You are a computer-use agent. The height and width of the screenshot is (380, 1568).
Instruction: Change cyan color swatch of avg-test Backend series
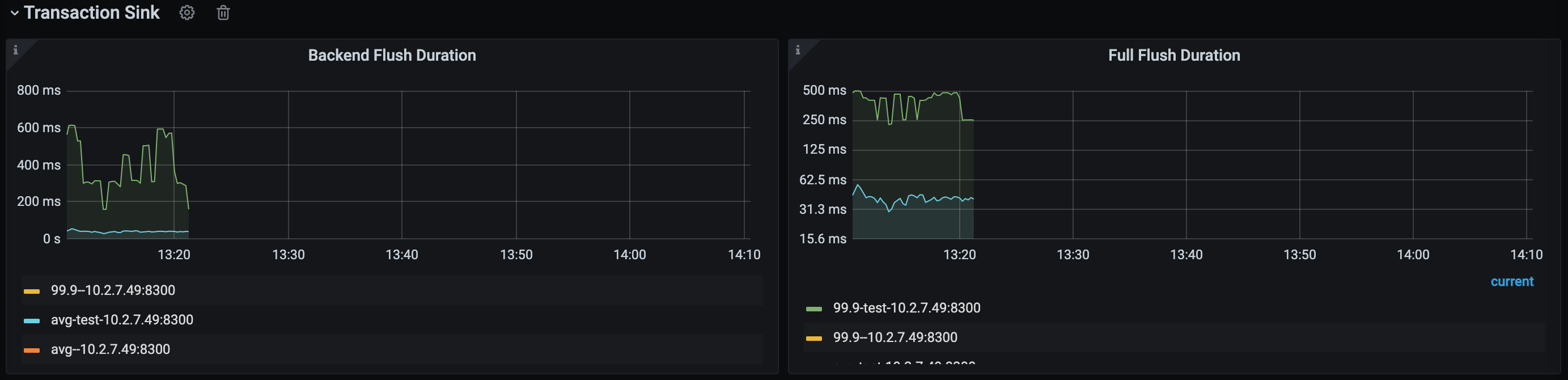(x=32, y=321)
